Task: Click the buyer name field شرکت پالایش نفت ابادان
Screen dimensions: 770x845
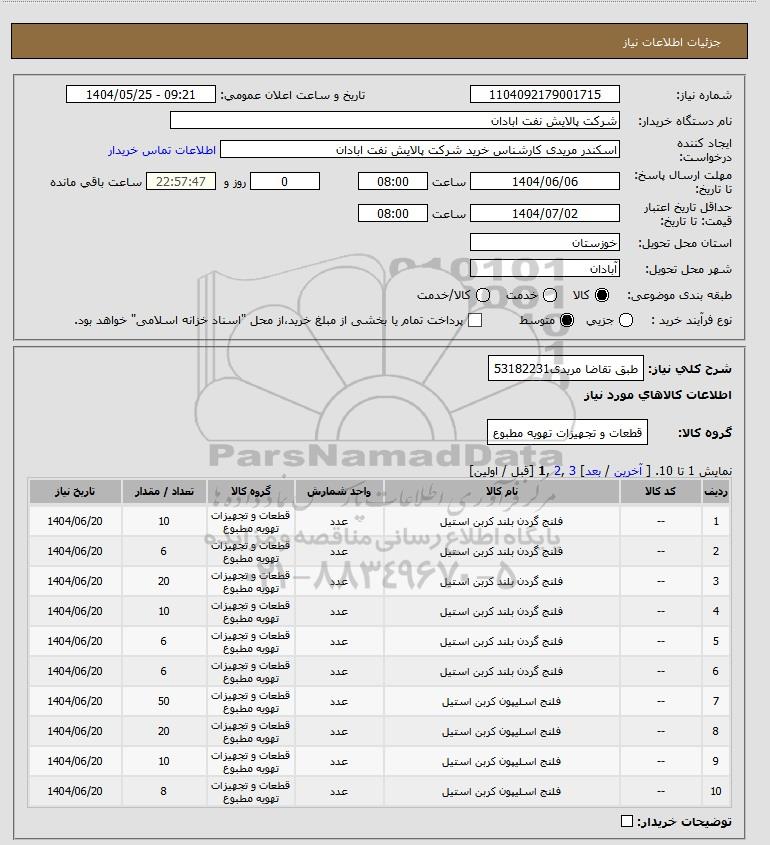Action: pos(394,121)
